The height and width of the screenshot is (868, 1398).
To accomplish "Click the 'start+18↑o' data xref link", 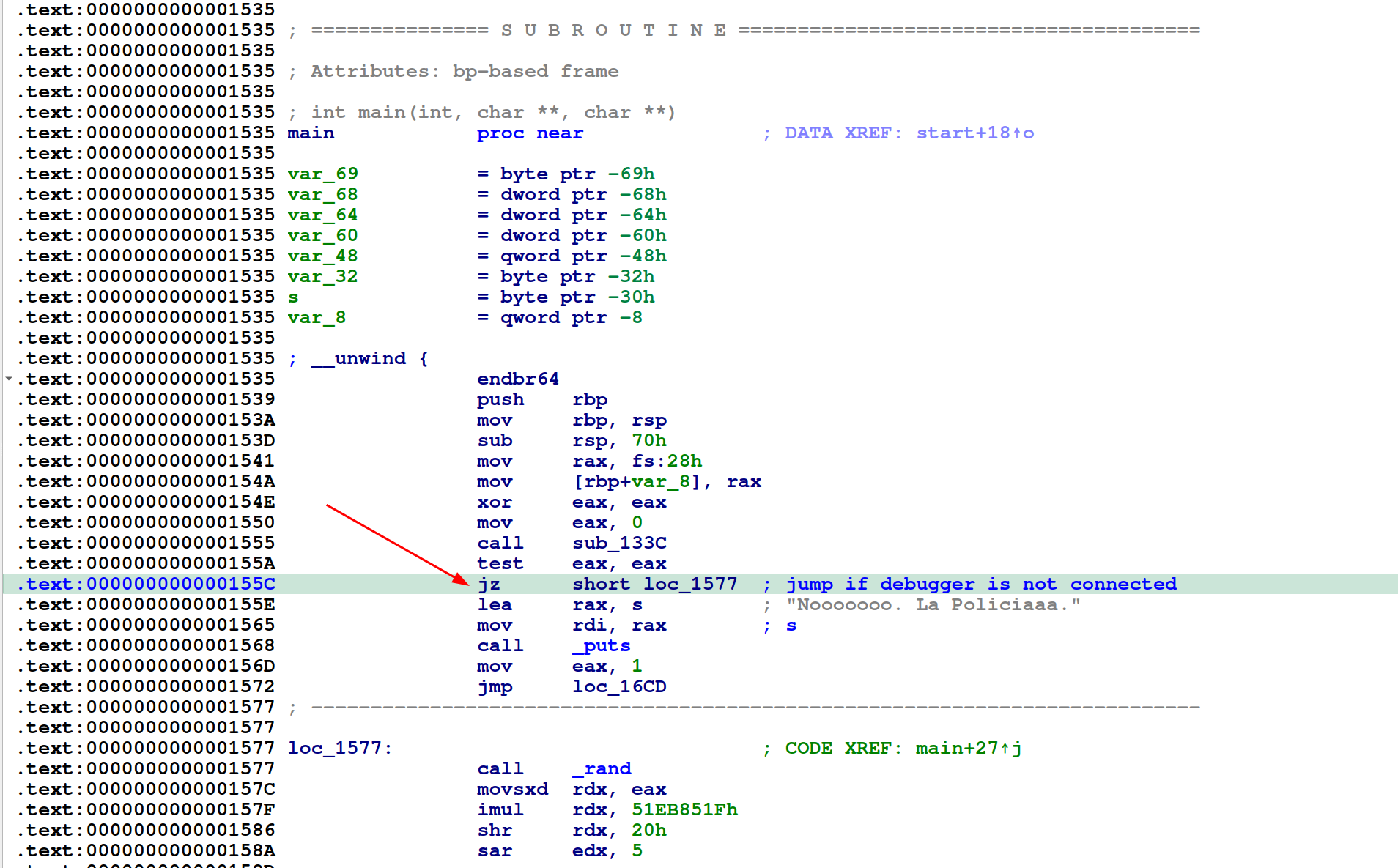I will [974, 133].
